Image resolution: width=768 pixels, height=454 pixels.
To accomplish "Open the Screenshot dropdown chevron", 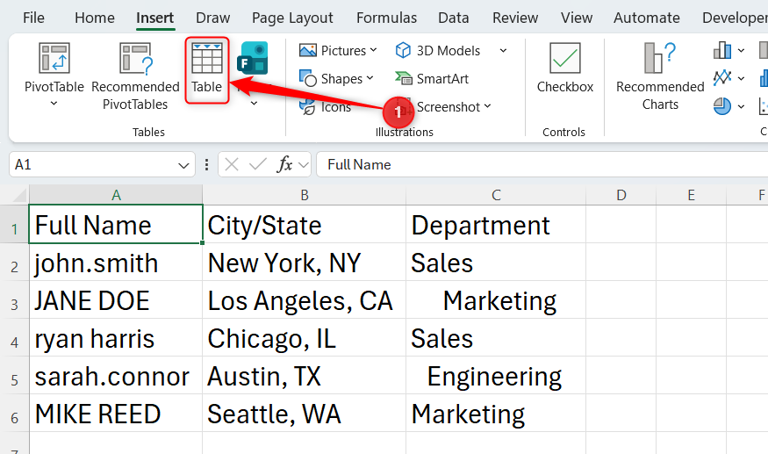I will [487, 106].
